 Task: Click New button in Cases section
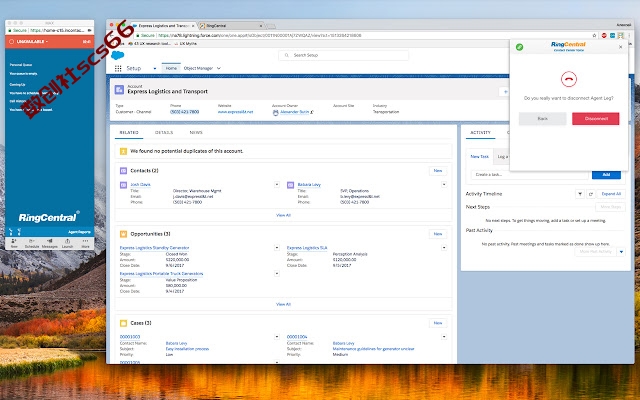pyautogui.click(x=438, y=323)
